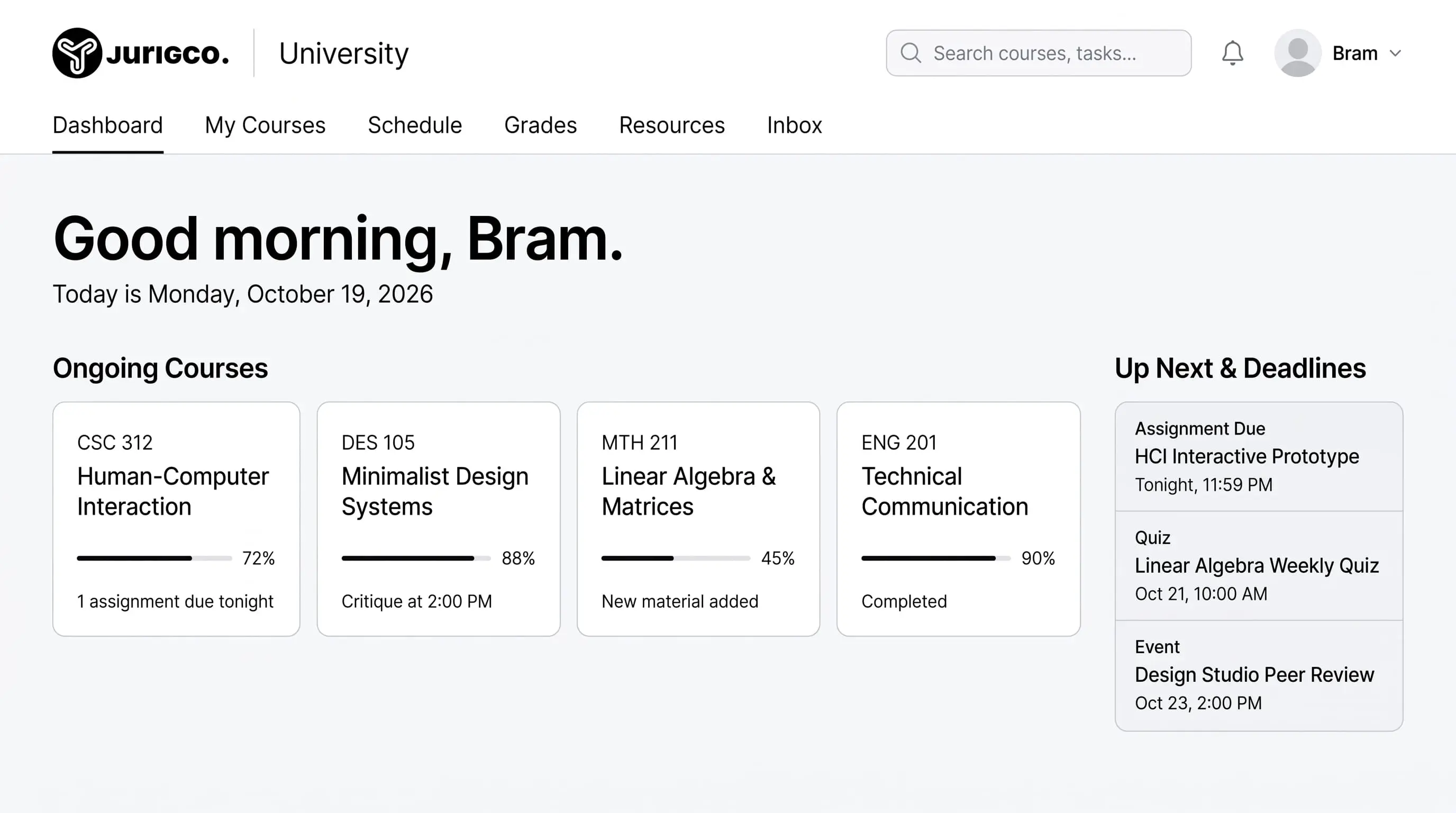Select the Resources tab
The width and height of the screenshot is (1456, 813).
coord(671,125)
